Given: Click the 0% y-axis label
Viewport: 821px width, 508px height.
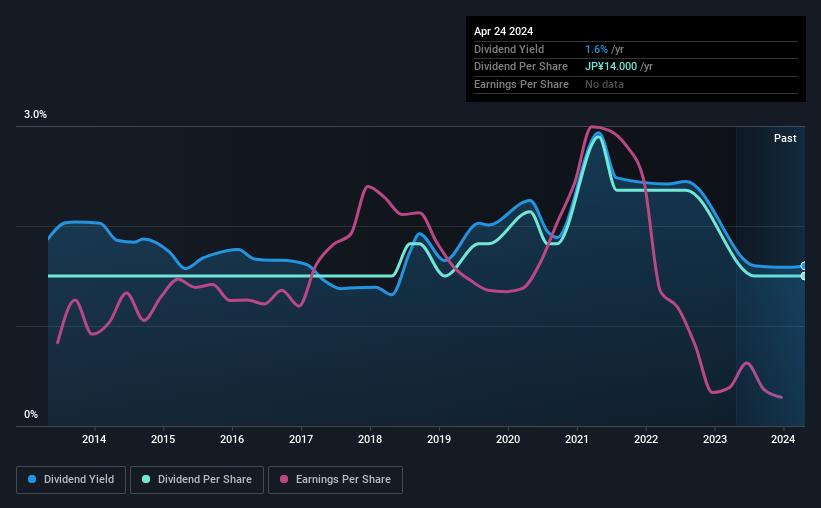Looking at the screenshot, I should click(31, 414).
